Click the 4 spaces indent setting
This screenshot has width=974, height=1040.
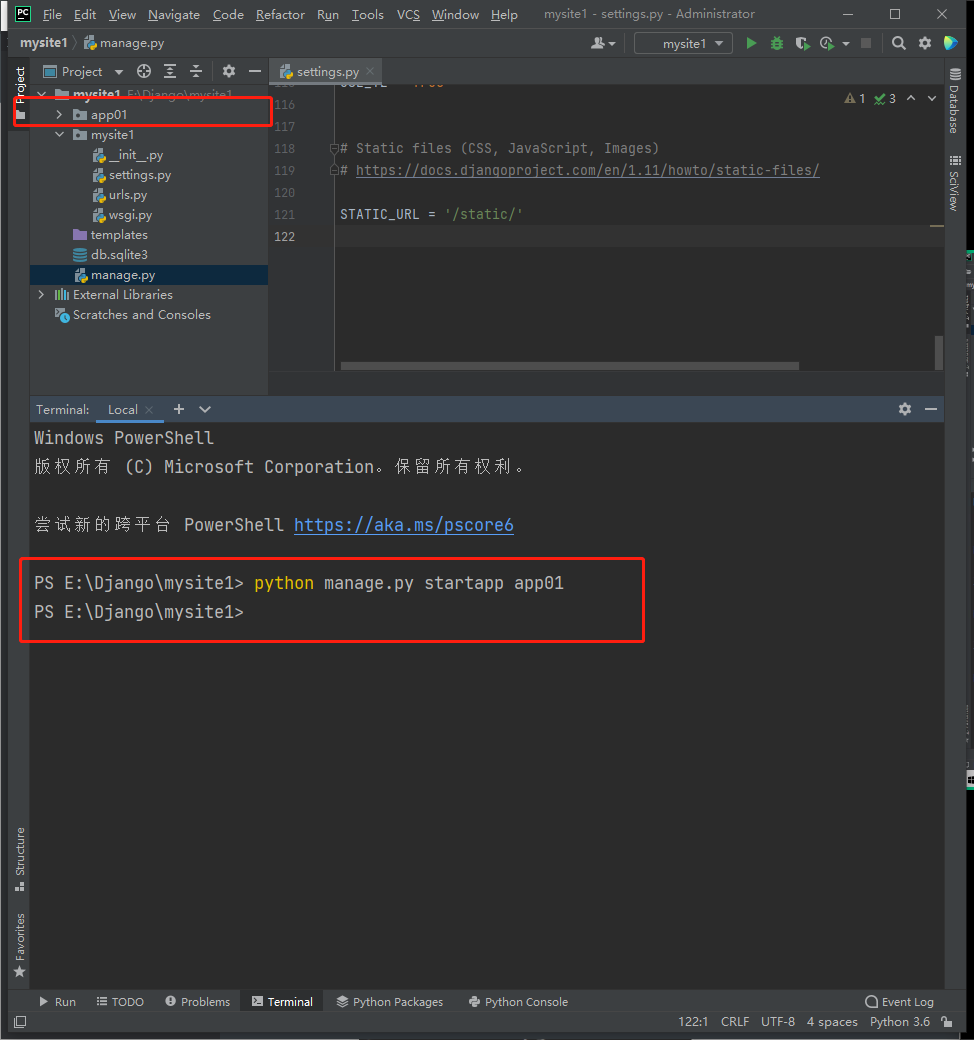click(832, 1022)
